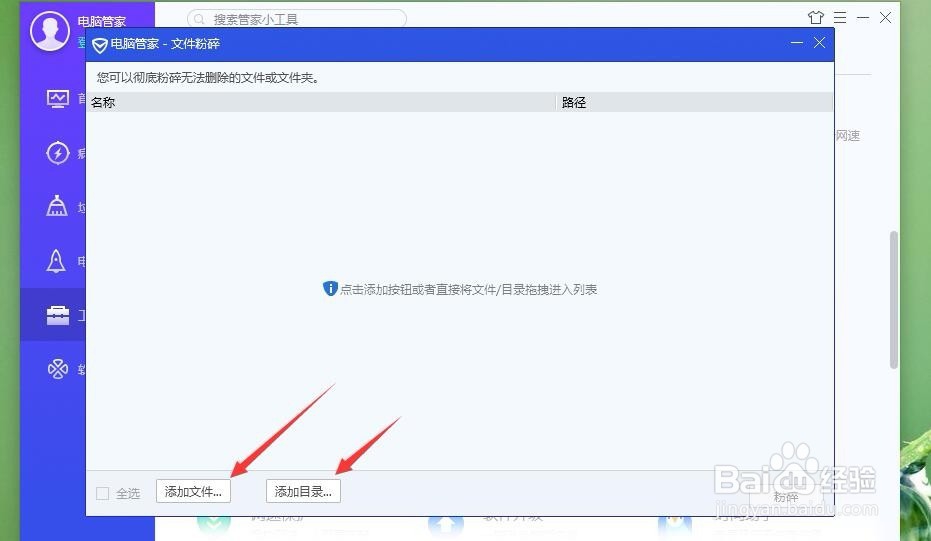
Task: Open the software management sidebar icon
Action: tap(58, 369)
